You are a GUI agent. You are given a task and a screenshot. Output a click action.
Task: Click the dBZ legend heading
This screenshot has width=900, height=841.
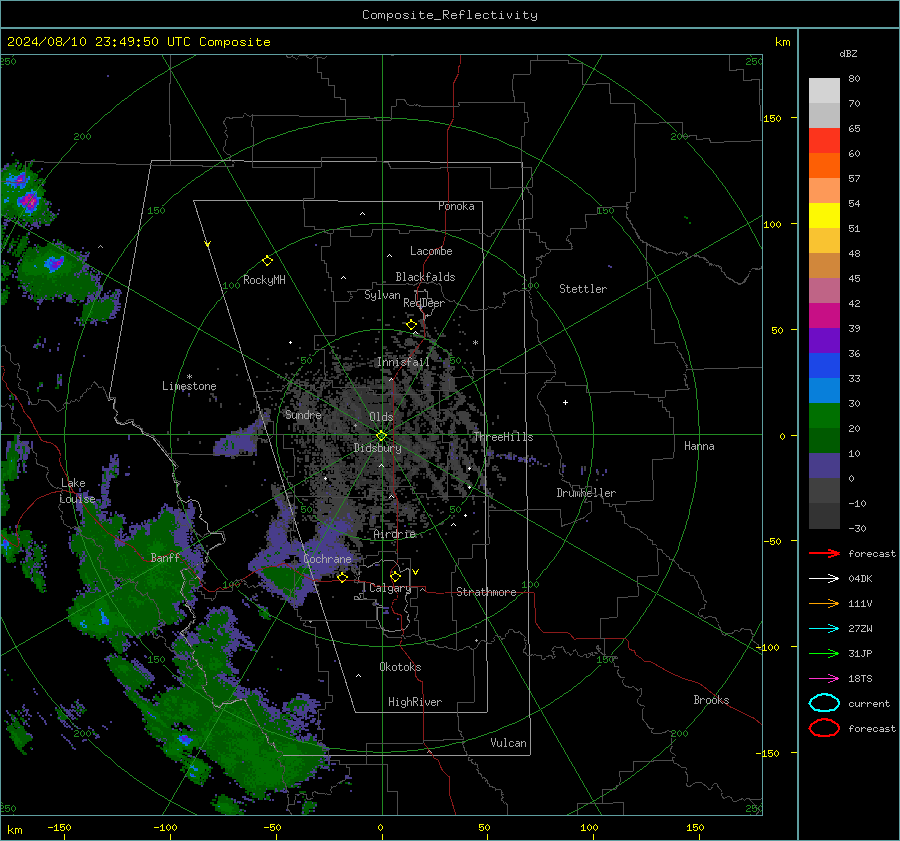[x=848, y=53]
